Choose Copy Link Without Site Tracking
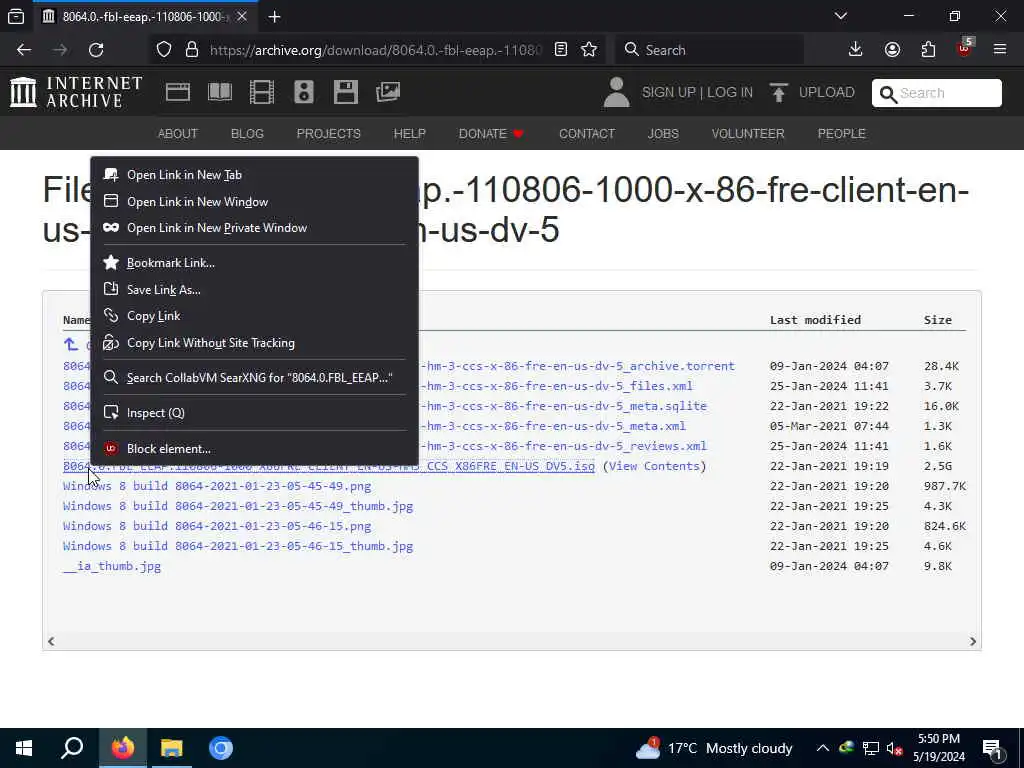This screenshot has height=768, width=1024. coord(254,343)
